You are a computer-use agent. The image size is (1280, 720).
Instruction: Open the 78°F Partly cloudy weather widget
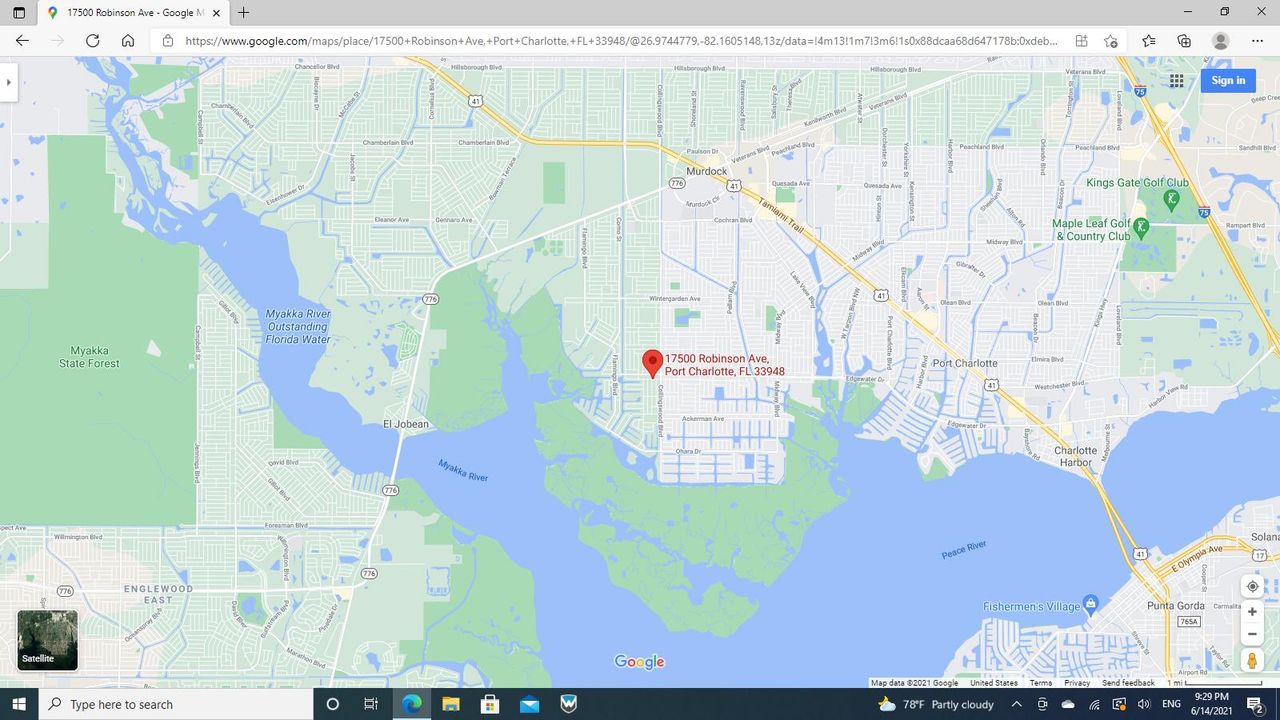(936, 704)
